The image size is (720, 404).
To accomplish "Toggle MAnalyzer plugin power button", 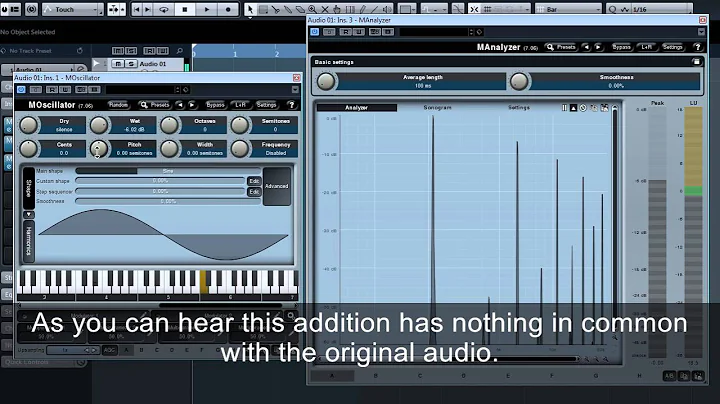I will point(315,32).
